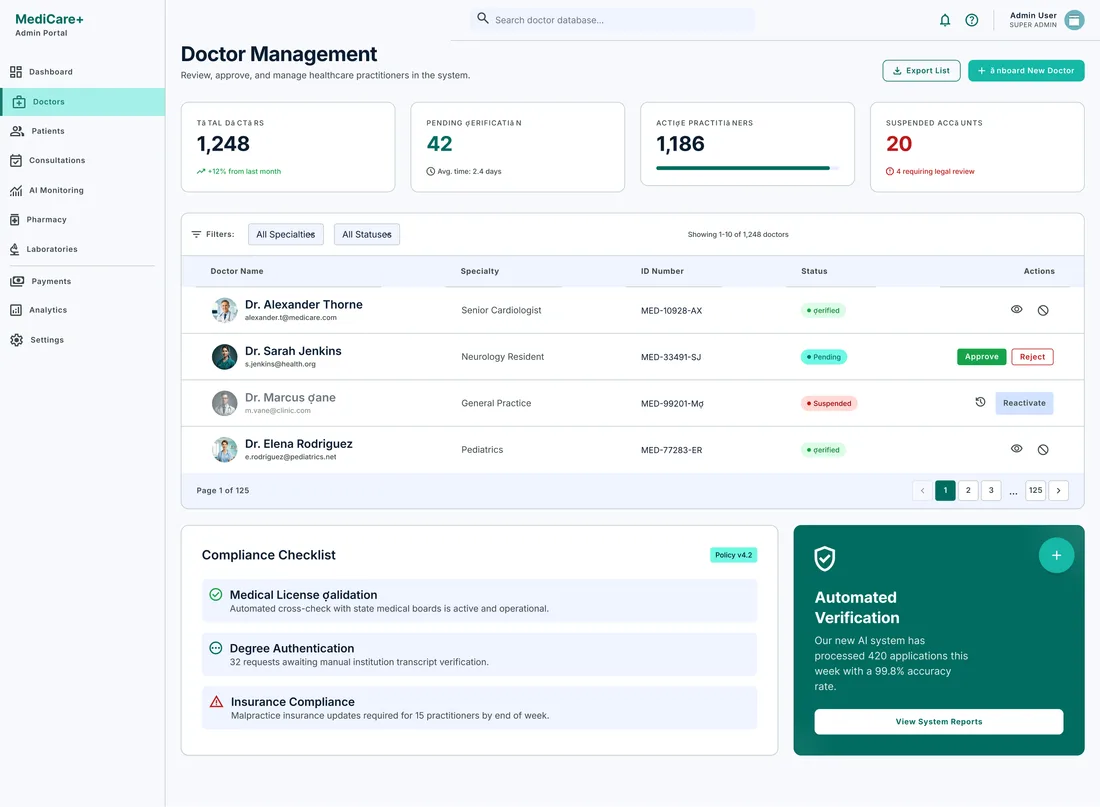This screenshot has width=1100, height=807.
Task: Click the shield check icon
Action: click(824, 559)
